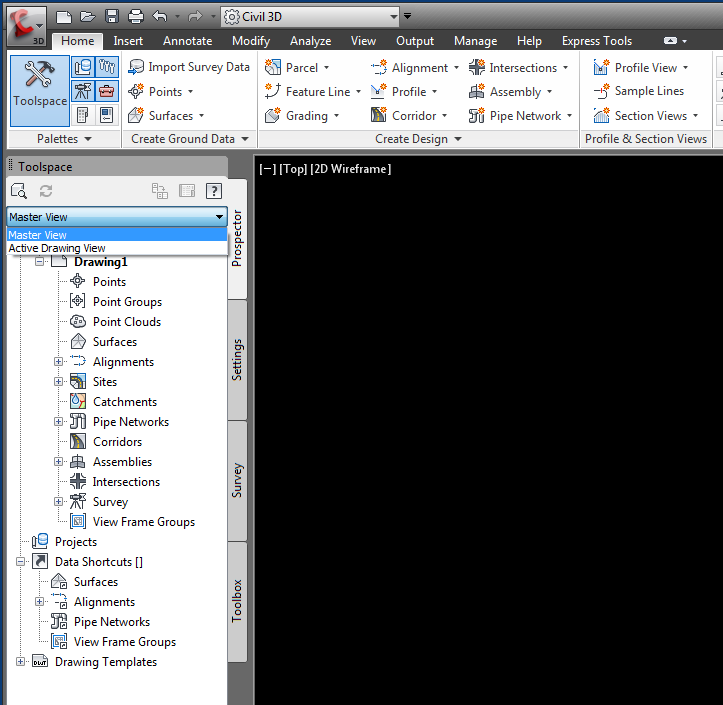Click the Toolspace preview magnifier icon
This screenshot has height=705, width=723.
click(x=19, y=191)
